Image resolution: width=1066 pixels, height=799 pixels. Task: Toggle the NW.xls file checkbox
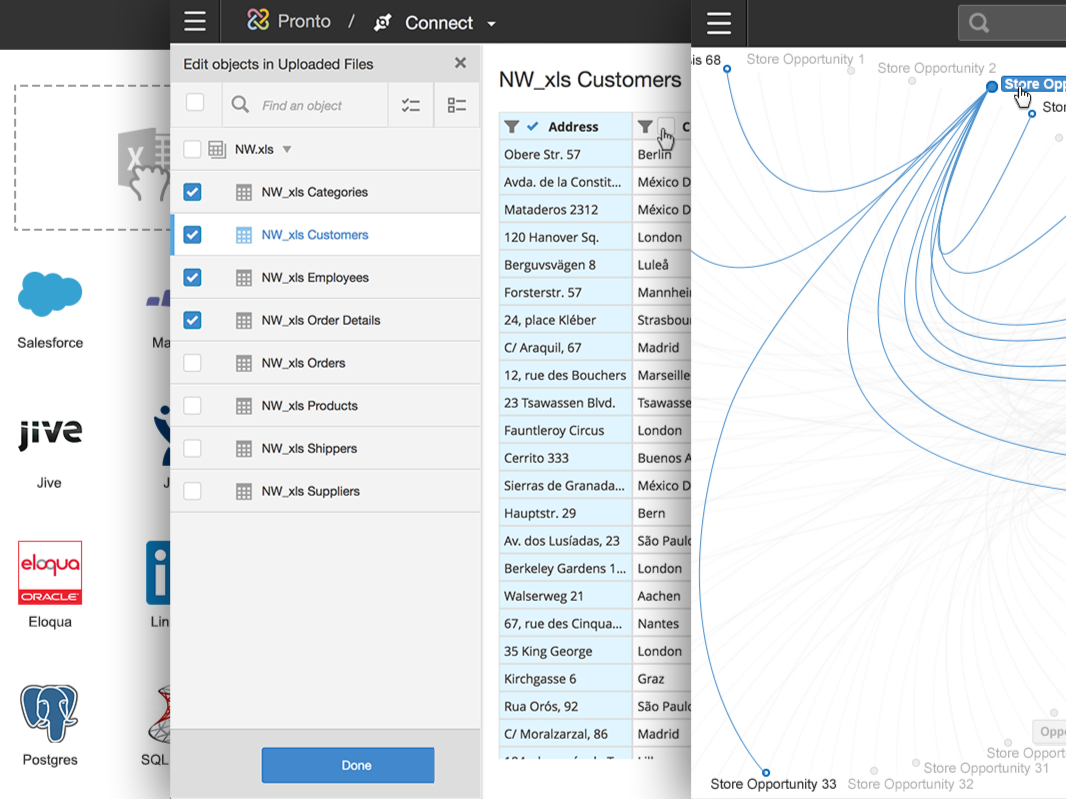coord(192,149)
